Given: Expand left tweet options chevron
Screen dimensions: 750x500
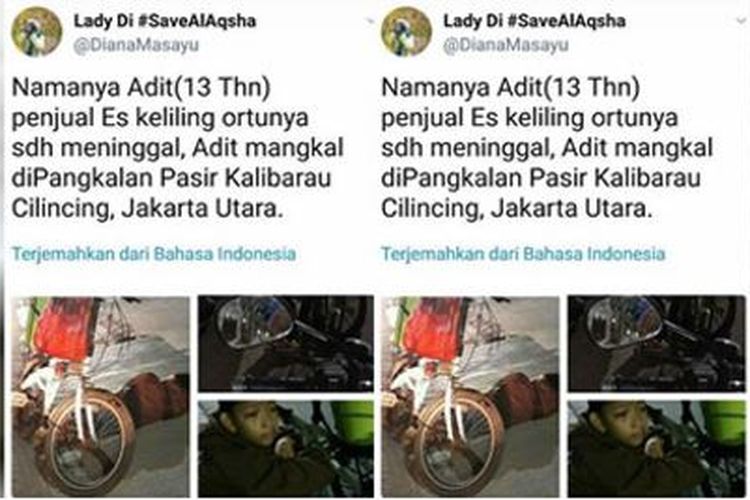Looking at the screenshot, I should 369,21.
